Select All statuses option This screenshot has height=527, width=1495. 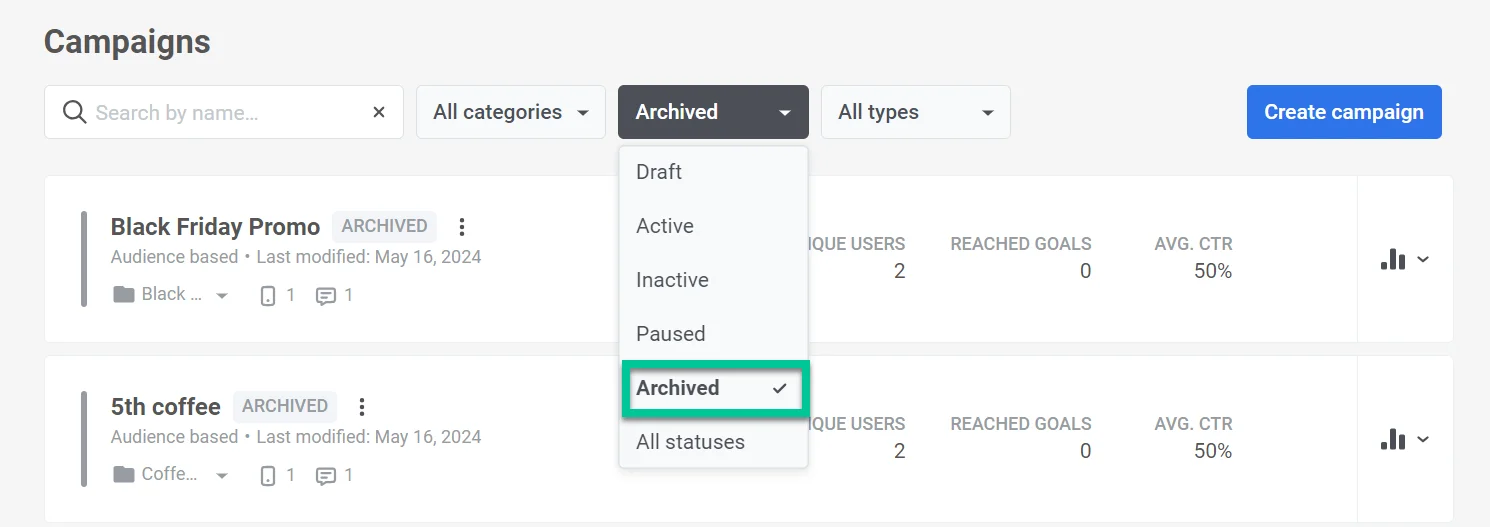coord(690,442)
